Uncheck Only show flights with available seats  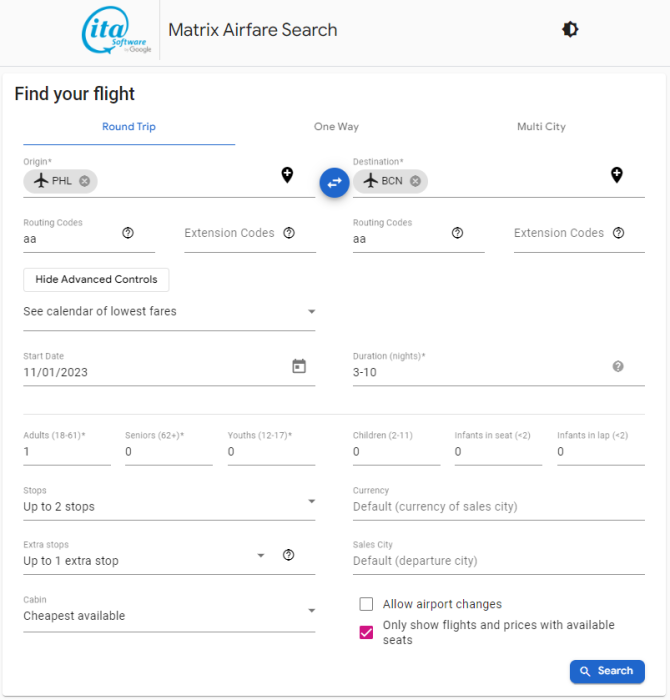point(366,632)
